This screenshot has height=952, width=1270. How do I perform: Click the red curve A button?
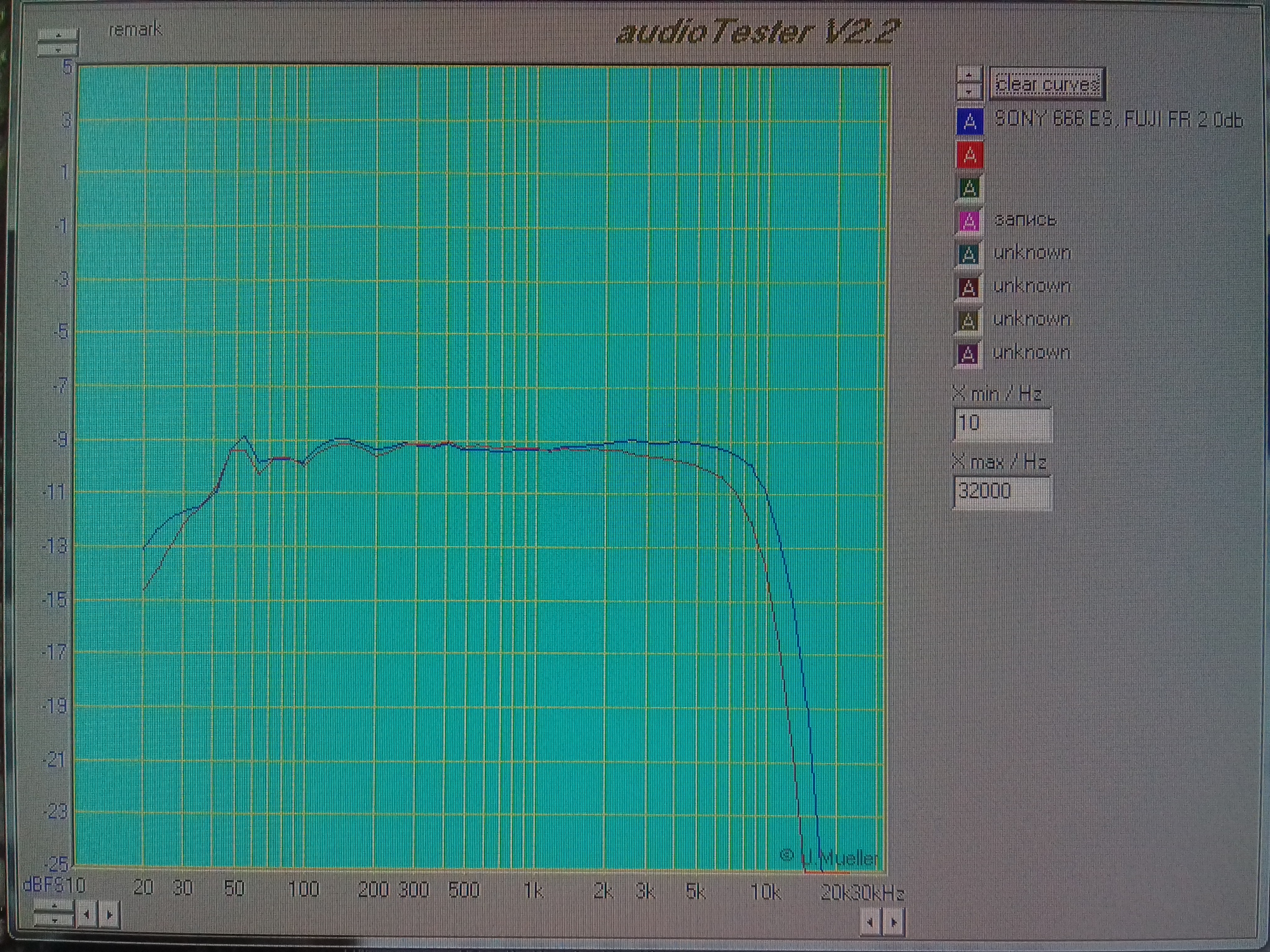[x=970, y=155]
